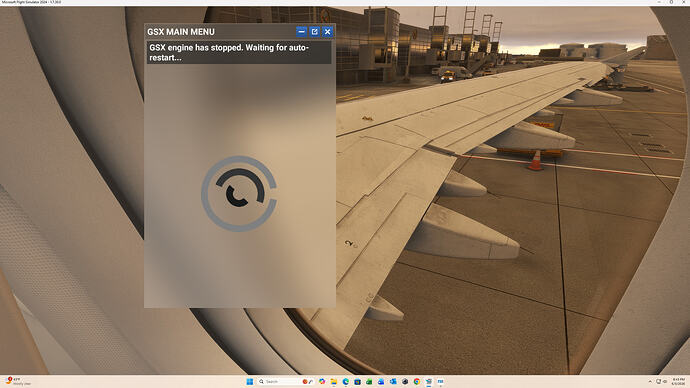The width and height of the screenshot is (690, 388).
Task: Open Microsoft Edge from the taskbar
Action: tap(345, 381)
